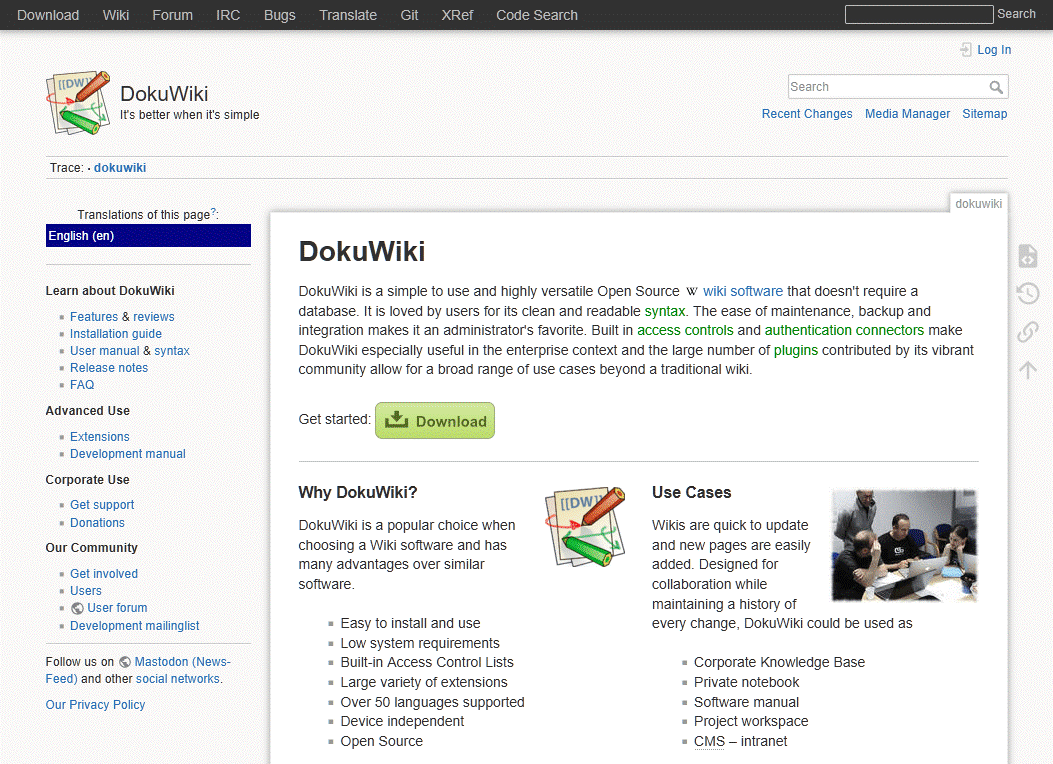Open Donations link
1053x764 pixels.
pyautogui.click(x=97, y=523)
